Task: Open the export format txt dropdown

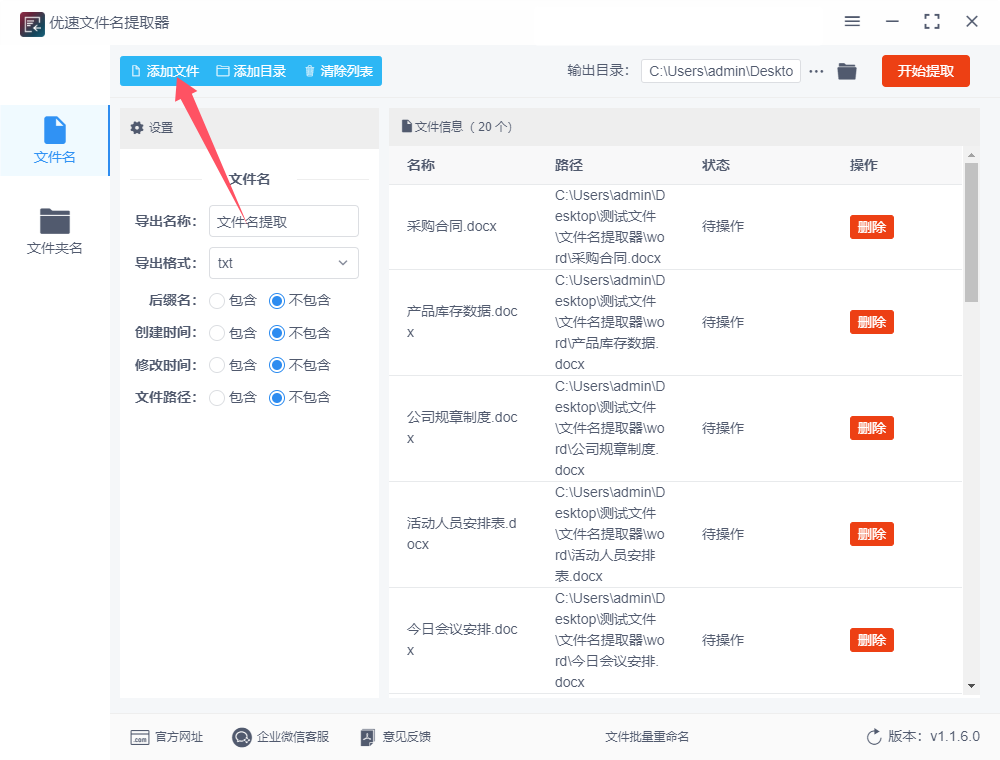Action: pos(284,263)
